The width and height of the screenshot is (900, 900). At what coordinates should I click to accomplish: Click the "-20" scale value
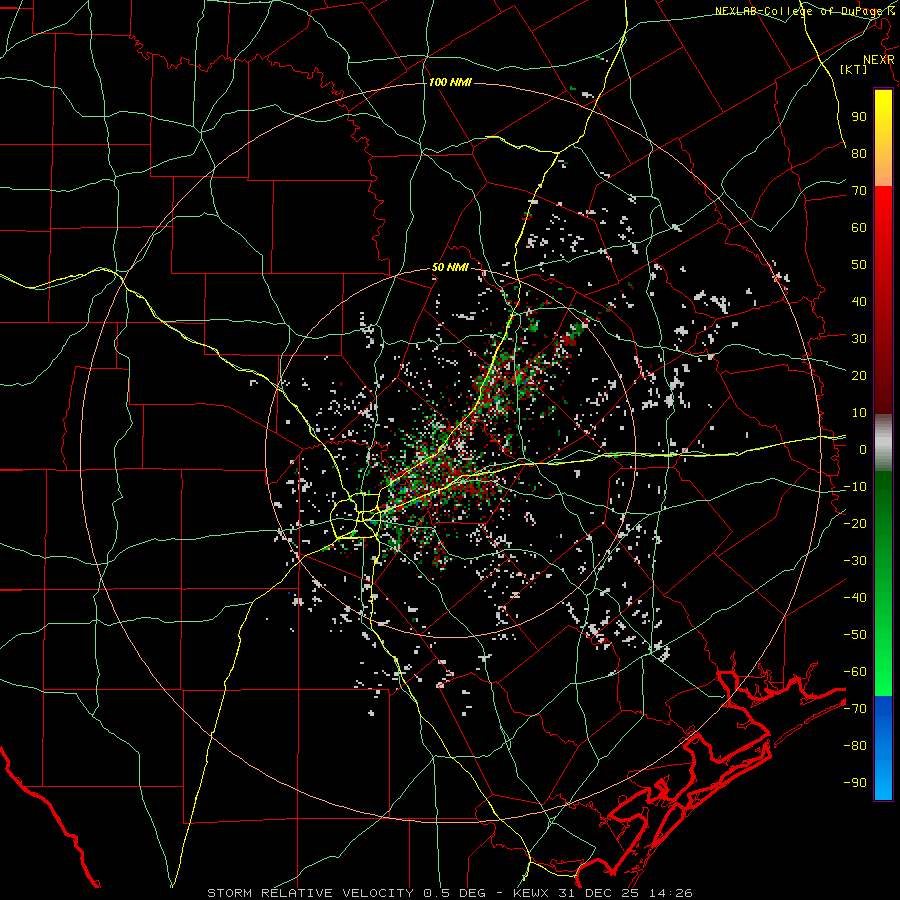pos(855,523)
